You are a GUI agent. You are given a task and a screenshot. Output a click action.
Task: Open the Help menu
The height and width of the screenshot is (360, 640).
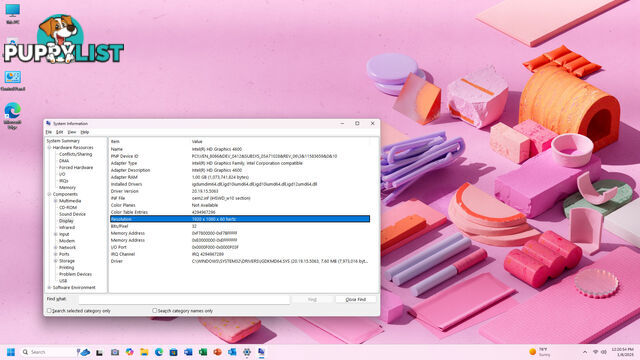(84, 132)
